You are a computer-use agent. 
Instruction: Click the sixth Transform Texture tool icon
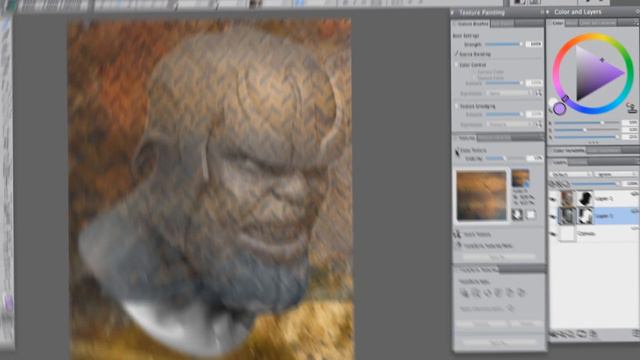pos(521,293)
